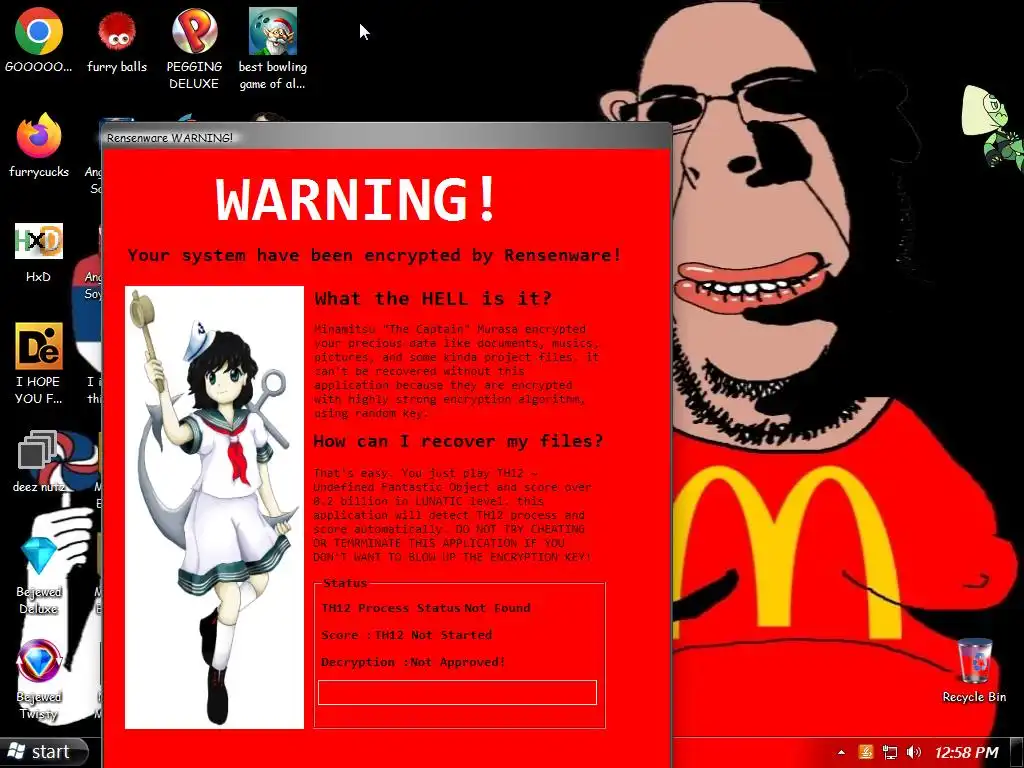Click the Captain Murasa character image
The image size is (1024, 768).
214,507
